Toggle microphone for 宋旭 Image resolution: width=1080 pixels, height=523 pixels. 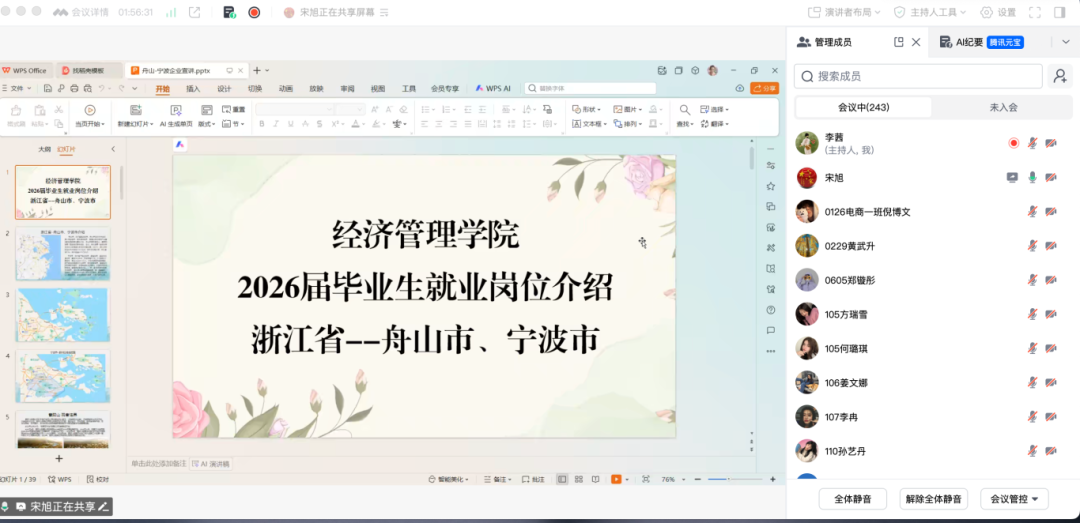(x=1031, y=178)
